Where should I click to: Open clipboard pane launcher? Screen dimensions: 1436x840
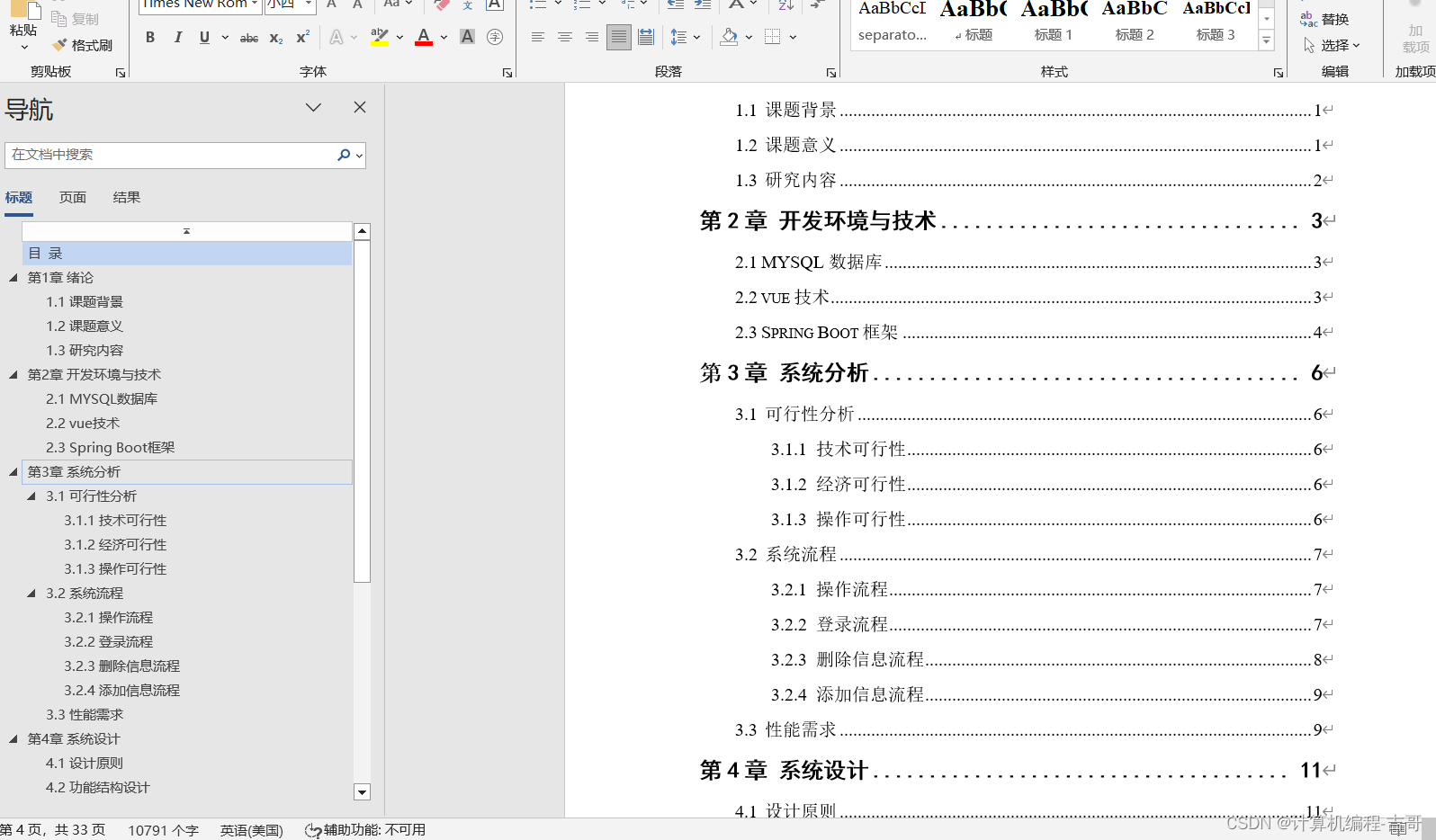pyautogui.click(x=121, y=73)
